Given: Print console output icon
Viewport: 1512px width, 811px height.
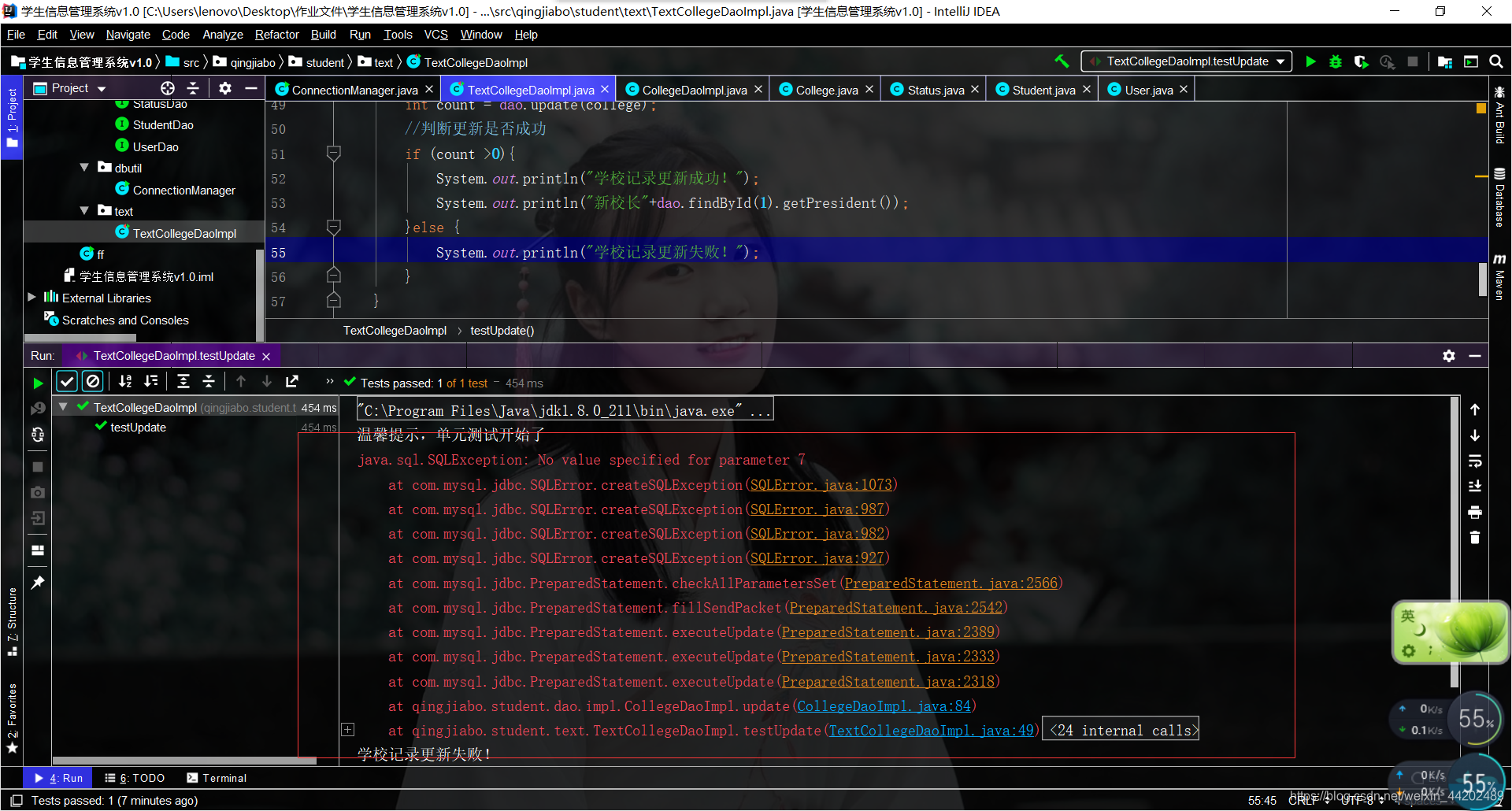Looking at the screenshot, I should point(1475,513).
